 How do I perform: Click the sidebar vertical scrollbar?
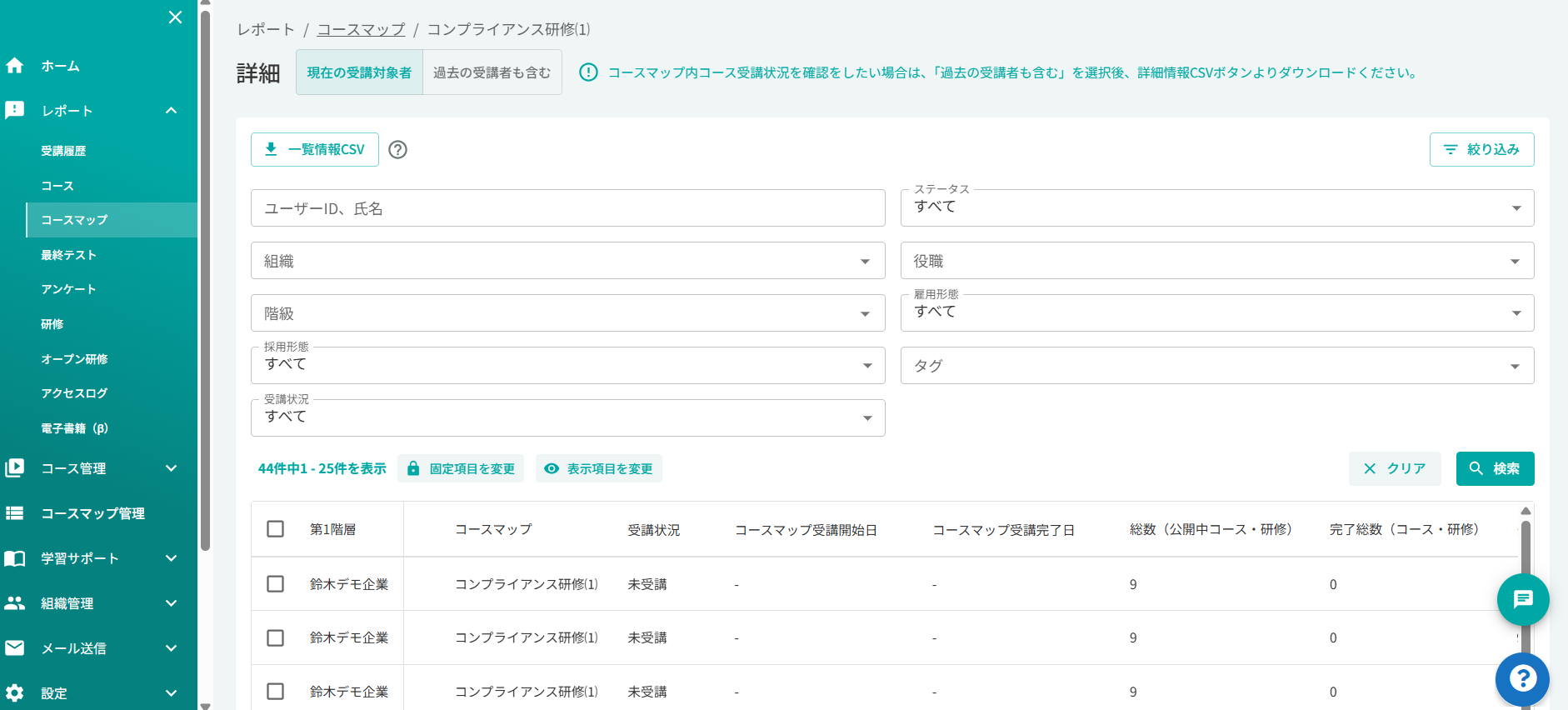205,279
